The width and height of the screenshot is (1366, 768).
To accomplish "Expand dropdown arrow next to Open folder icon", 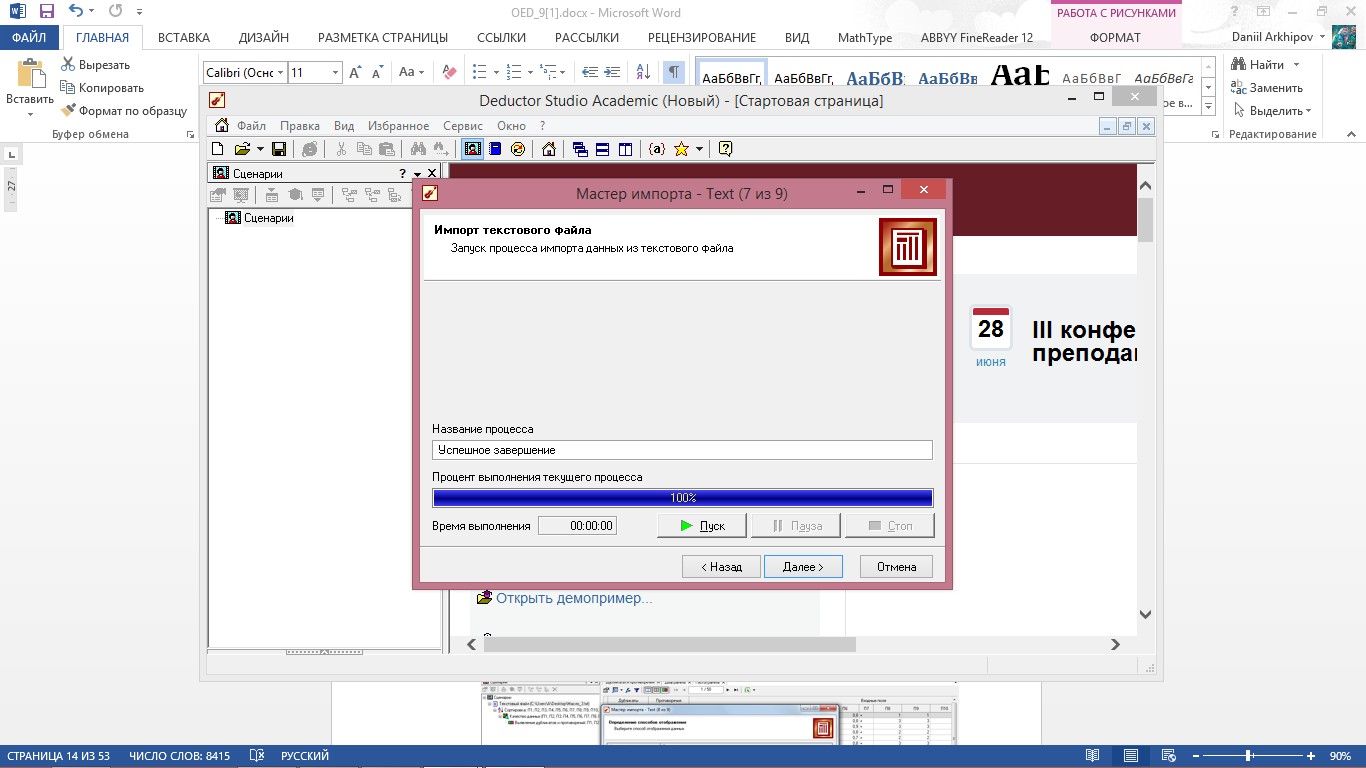I will tap(260, 149).
